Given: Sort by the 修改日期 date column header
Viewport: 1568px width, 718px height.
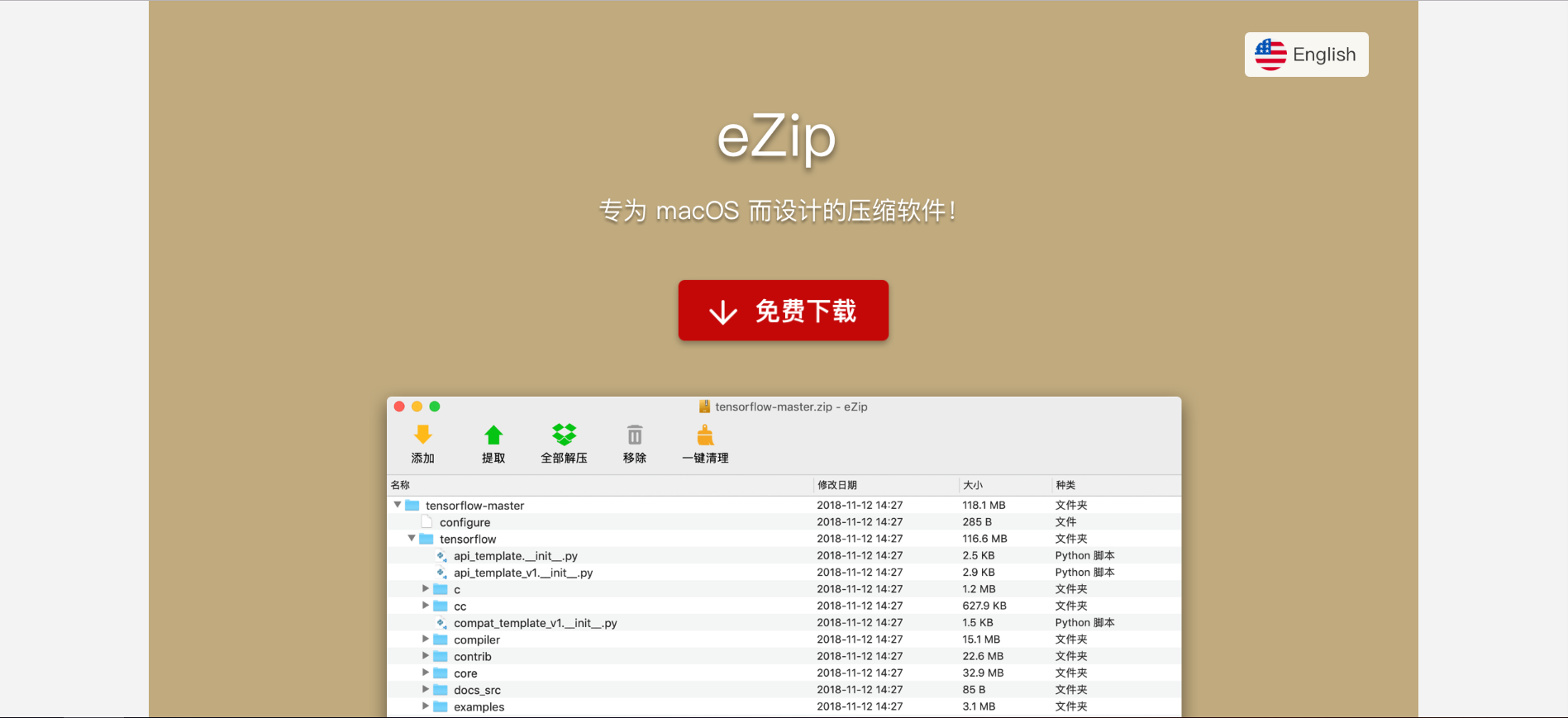Looking at the screenshot, I should pyautogui.click(x=885, y=485).
